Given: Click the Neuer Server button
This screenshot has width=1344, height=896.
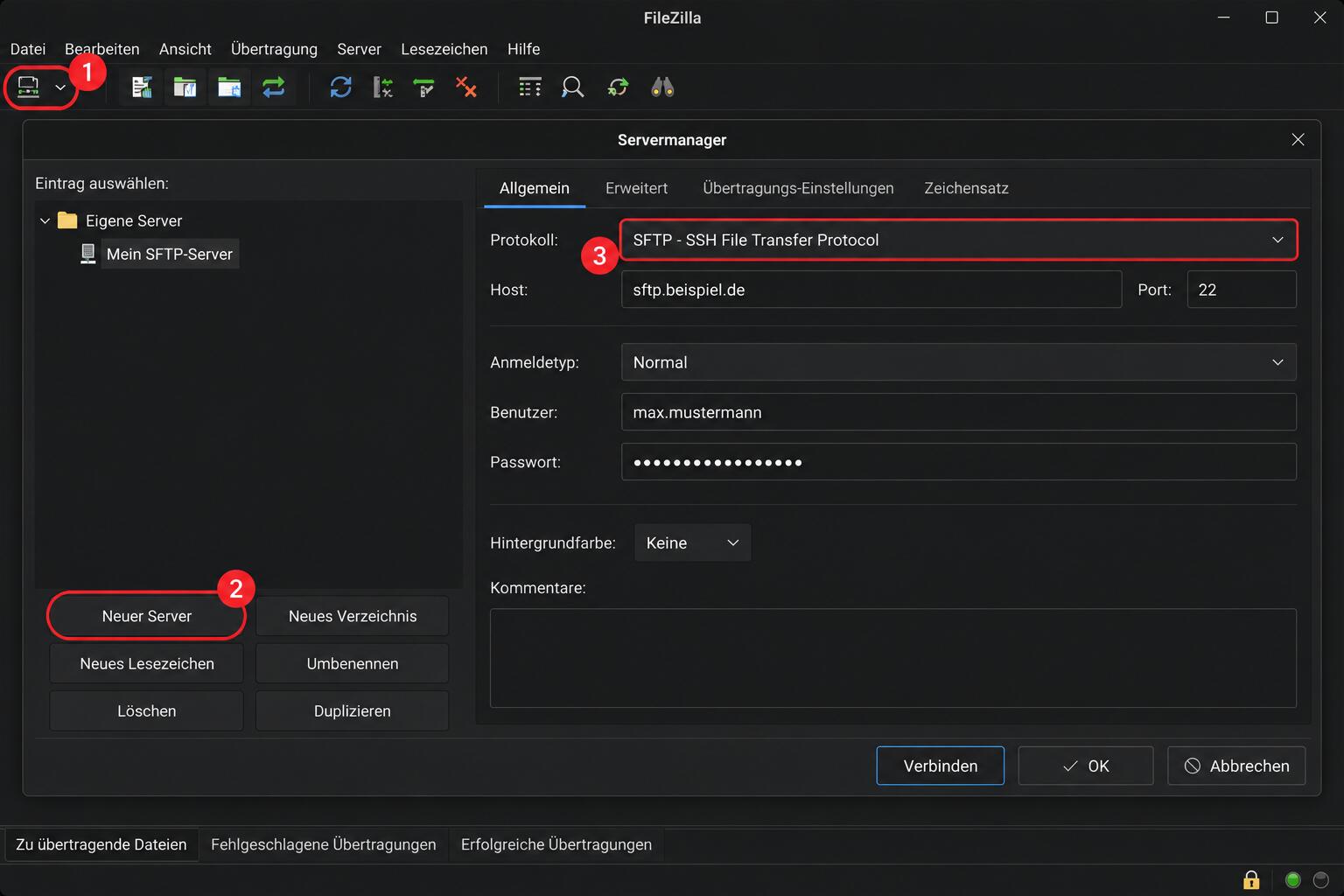Looking at the screenshot, I should click(x=146, y=616).
